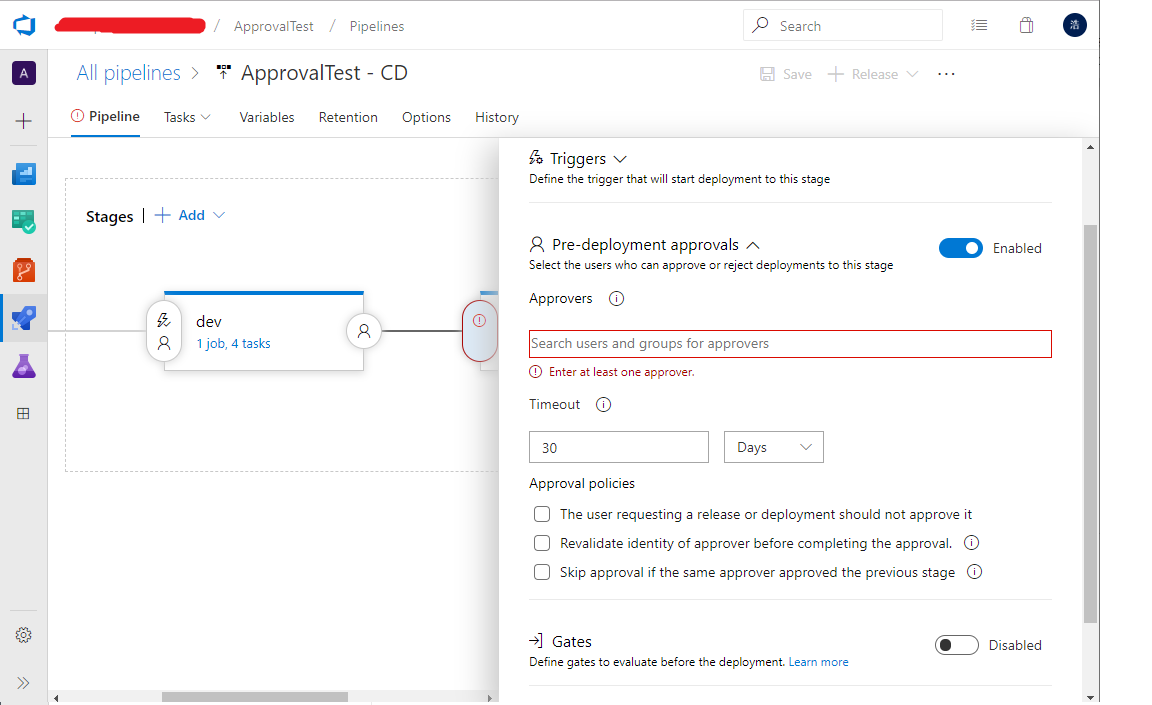Screen dimensions: 1152x705
Task: Open post-deployment conditions on dev stage
Action: pos(364,331)
